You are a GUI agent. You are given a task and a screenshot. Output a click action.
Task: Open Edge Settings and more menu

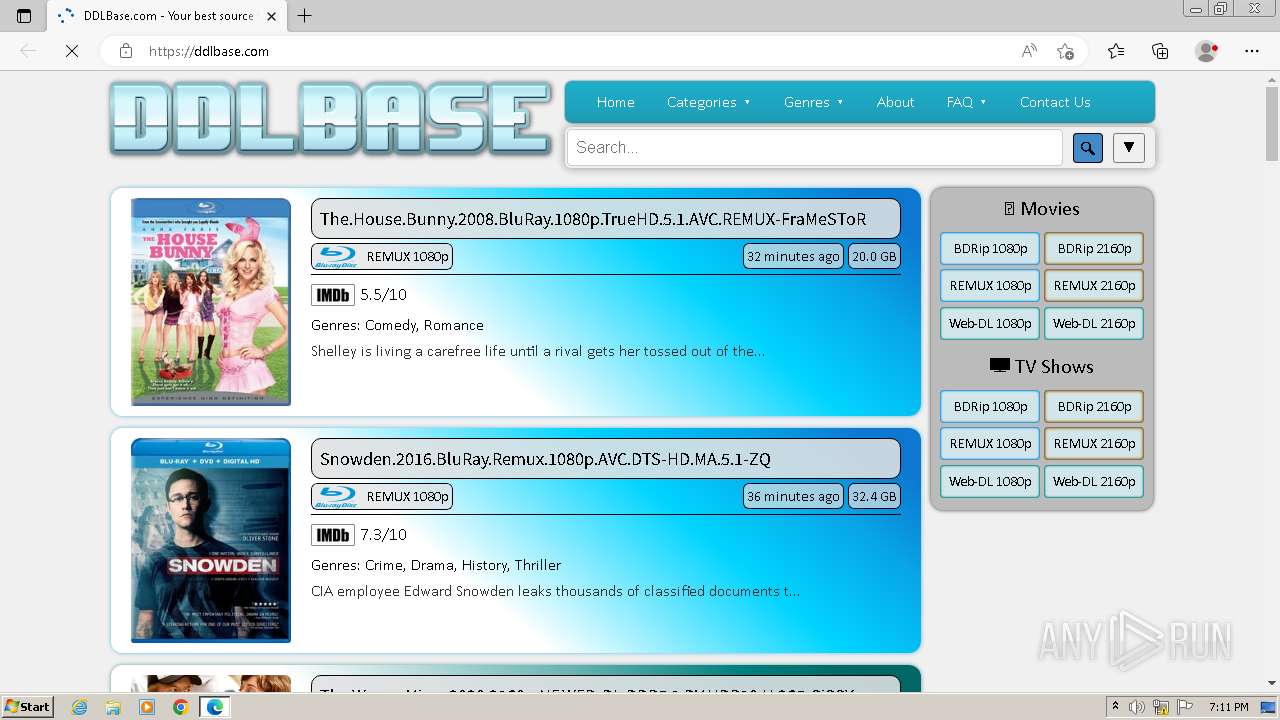(x=1252, y=51)
